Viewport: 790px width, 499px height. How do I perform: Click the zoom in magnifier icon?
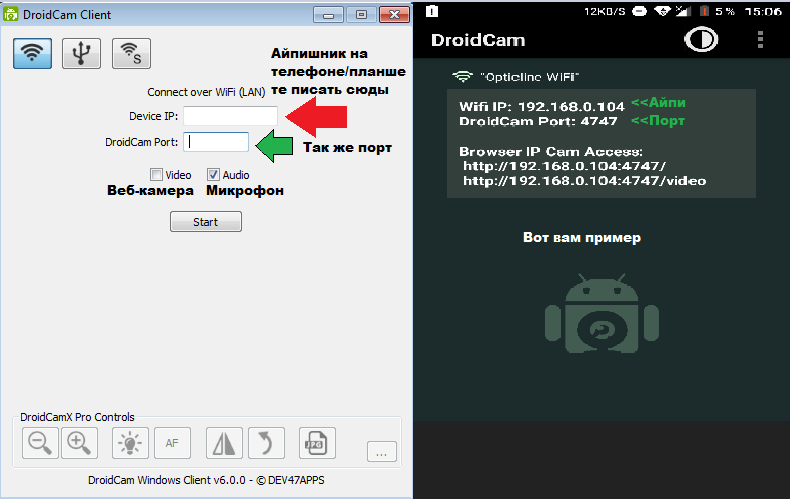[79, 443]
